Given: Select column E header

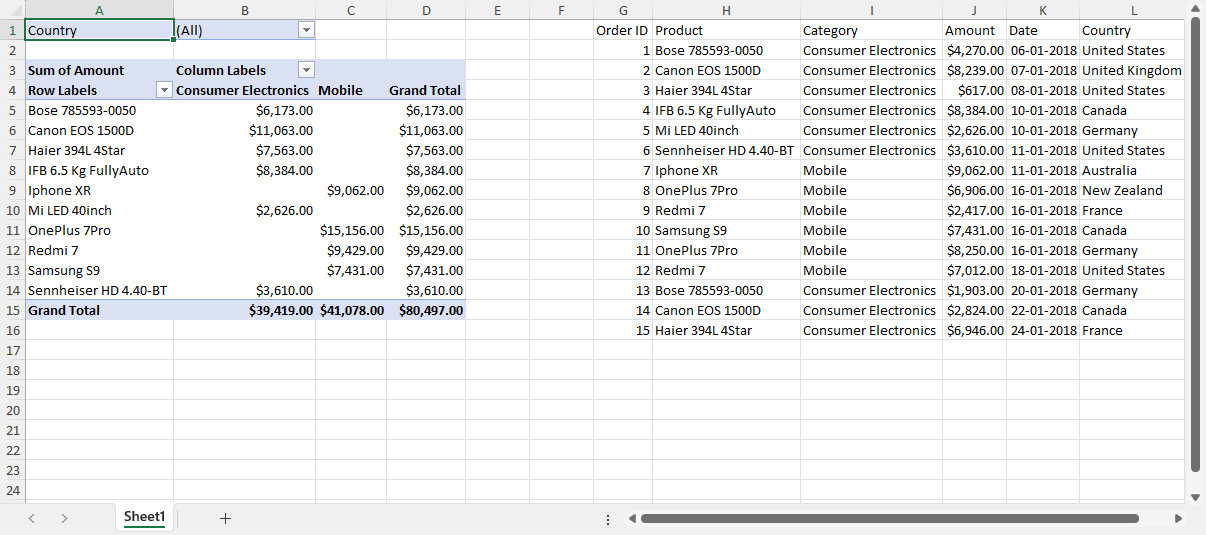Looking at the screenshot, I should click(x=497, y=10).
